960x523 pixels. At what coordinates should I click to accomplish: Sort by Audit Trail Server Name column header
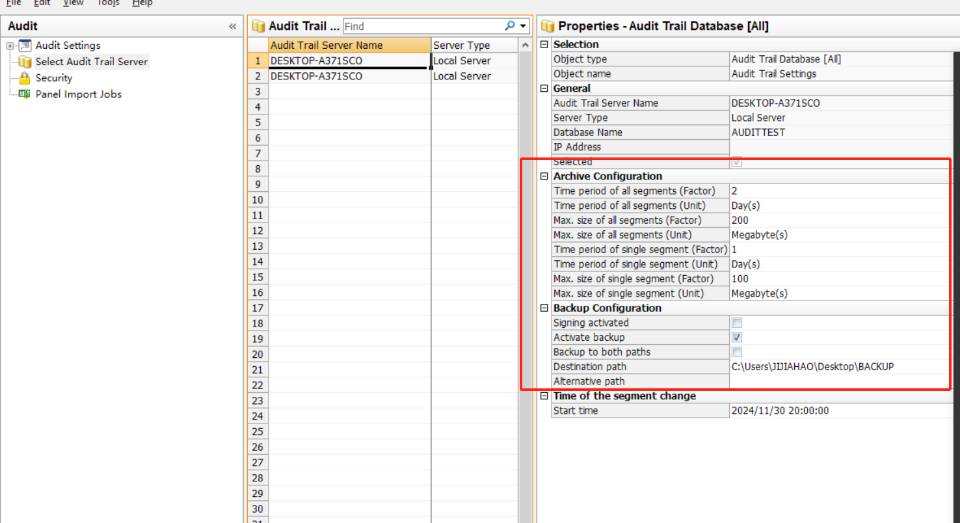[x=326, y=45]
